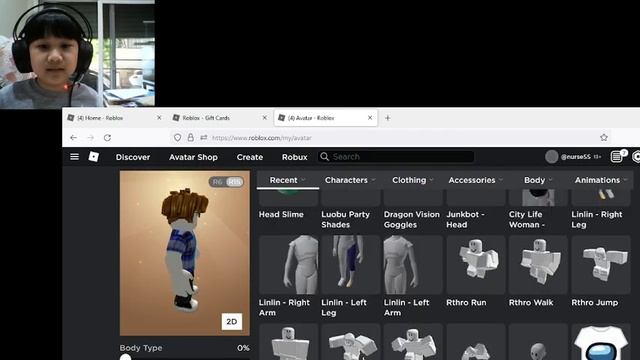Expand the Body category dropdown
The height and width of the screenshot is (360, 640).
(x=538, y=180)
